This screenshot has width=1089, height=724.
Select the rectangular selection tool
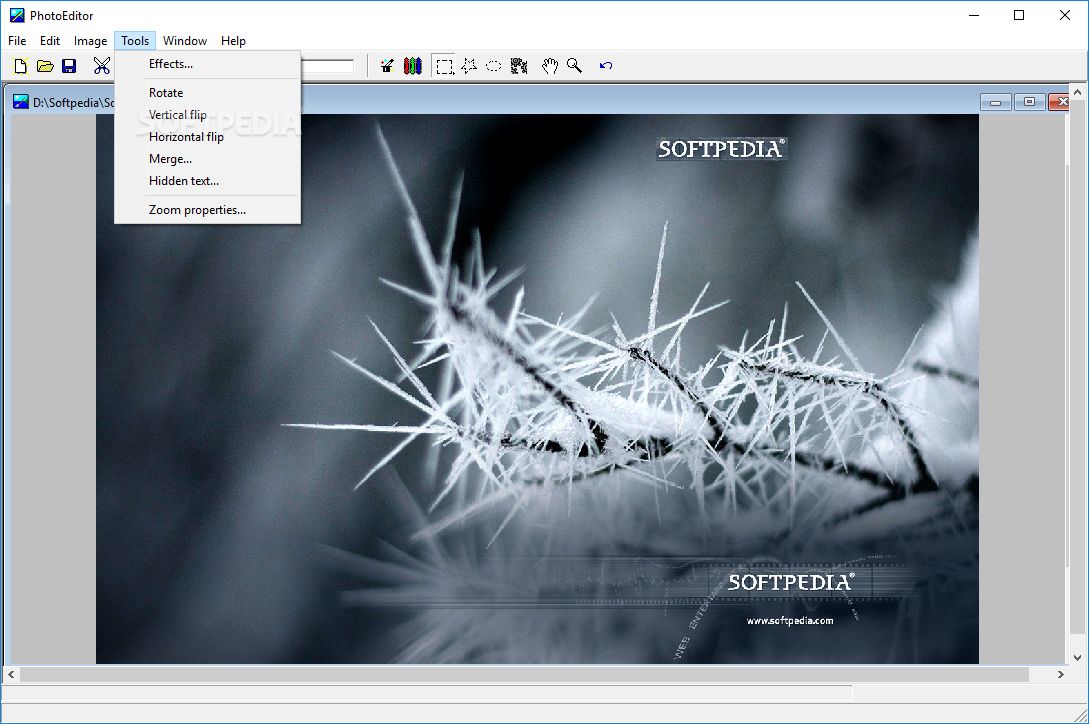click(444, 67)
